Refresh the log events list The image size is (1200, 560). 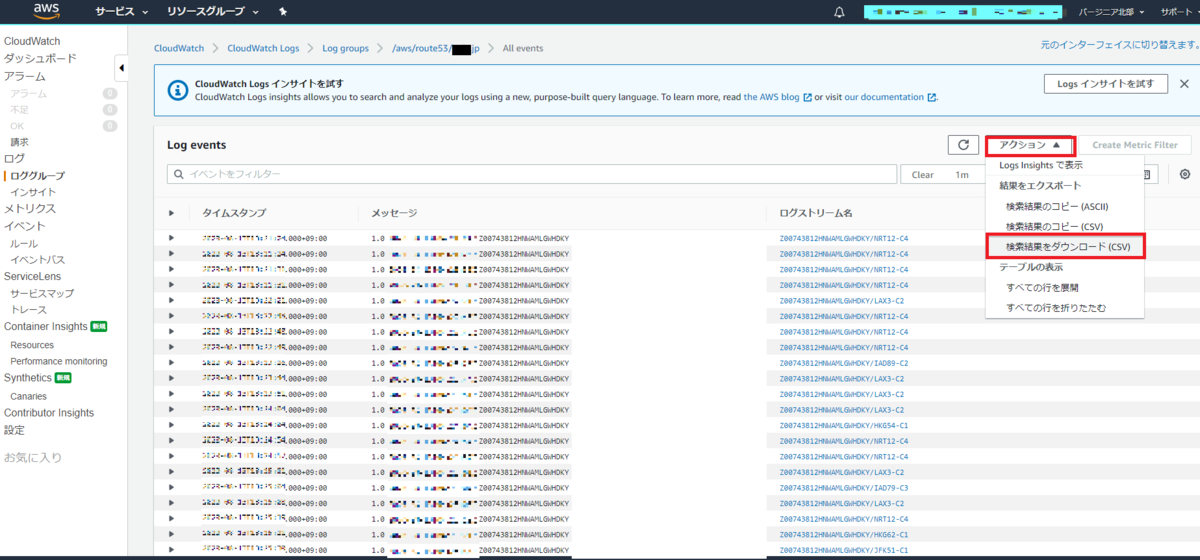[x=963, y=145]
